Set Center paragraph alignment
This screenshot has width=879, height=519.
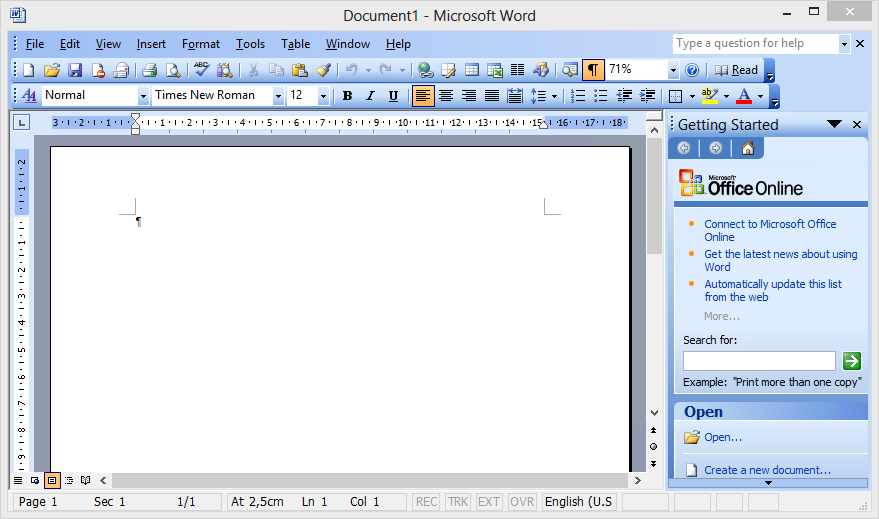tap(446, 96)
